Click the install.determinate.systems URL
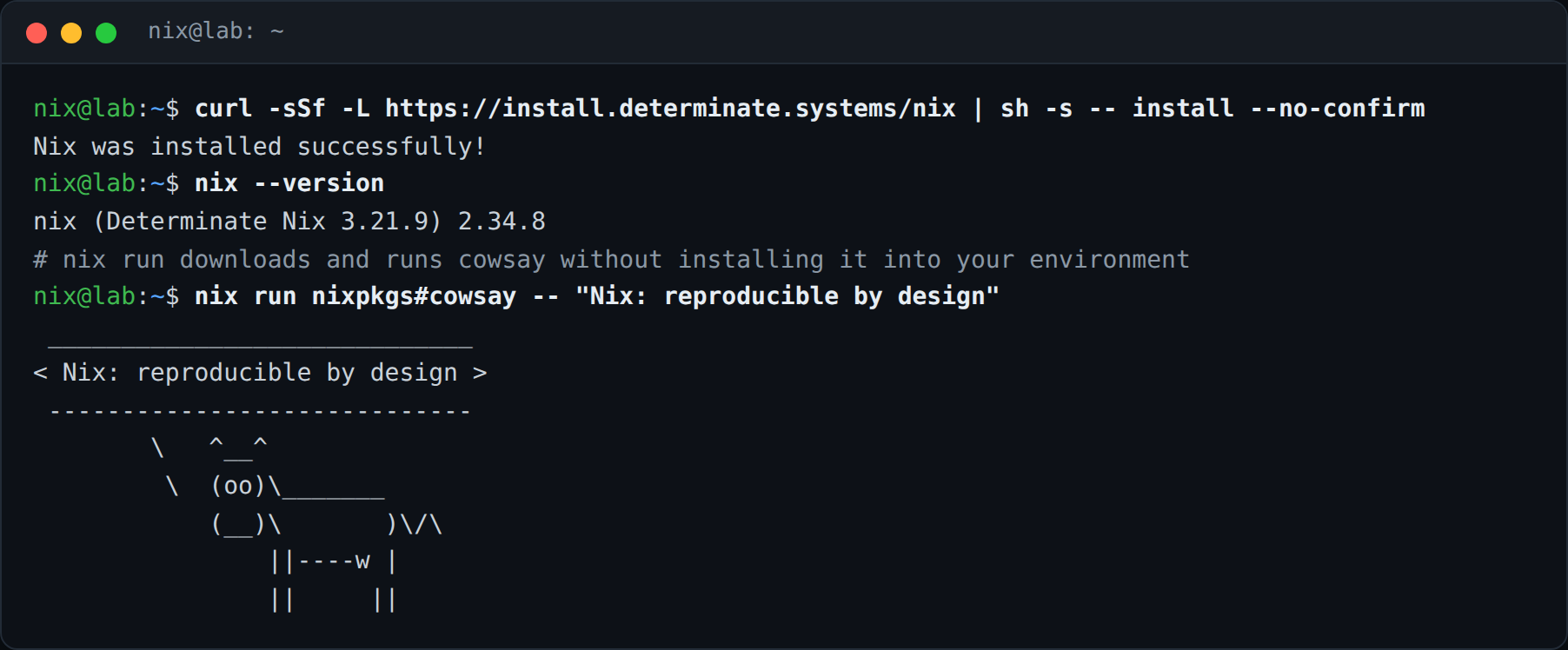 tap(670, 109)
